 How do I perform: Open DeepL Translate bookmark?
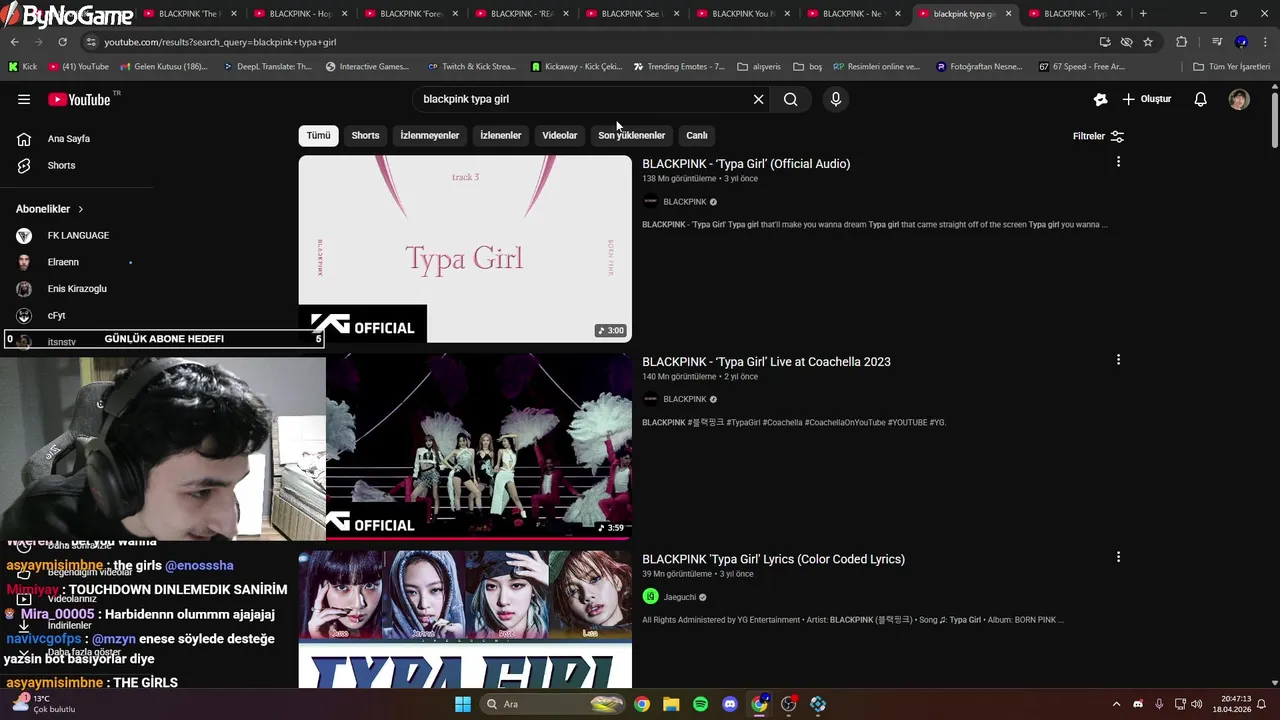pos(267,67)
